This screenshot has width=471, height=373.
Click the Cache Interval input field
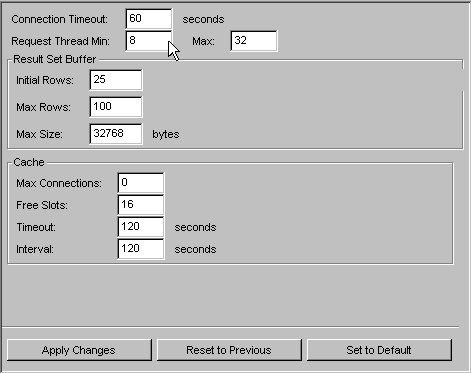pyautogui.click(x=141, y=249)
